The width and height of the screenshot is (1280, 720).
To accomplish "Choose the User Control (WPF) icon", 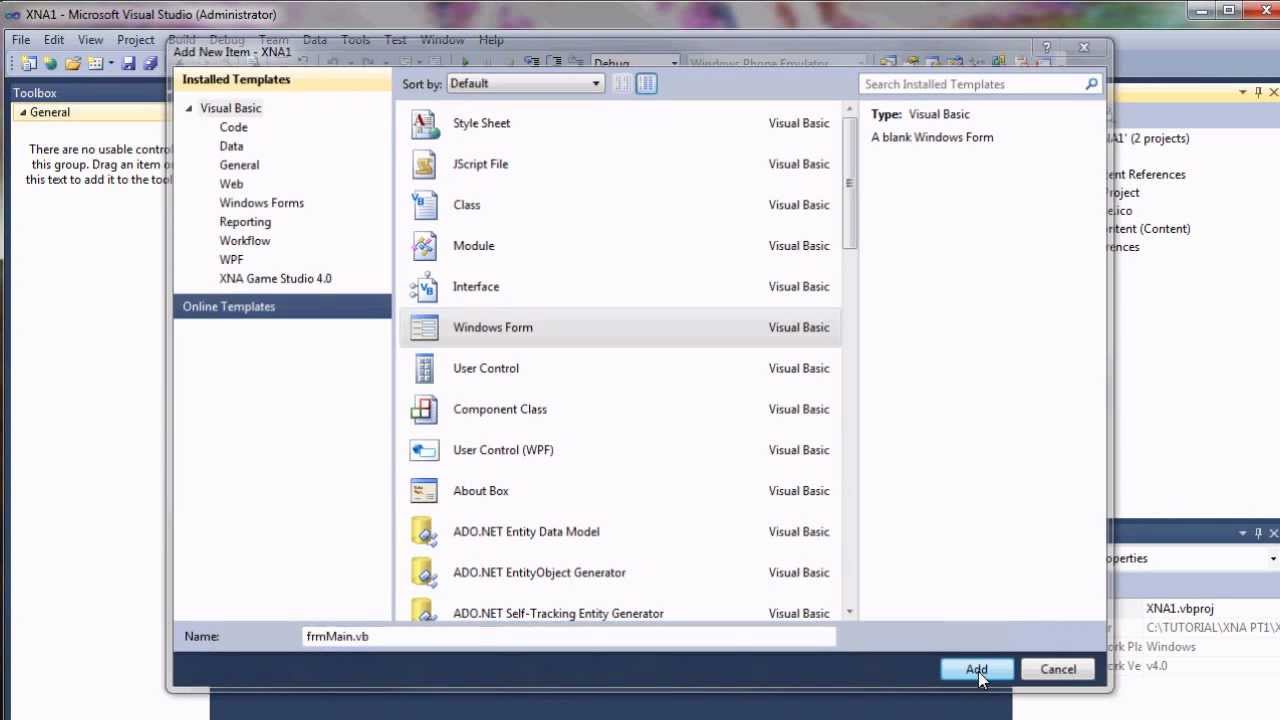I will coord(424,450).
